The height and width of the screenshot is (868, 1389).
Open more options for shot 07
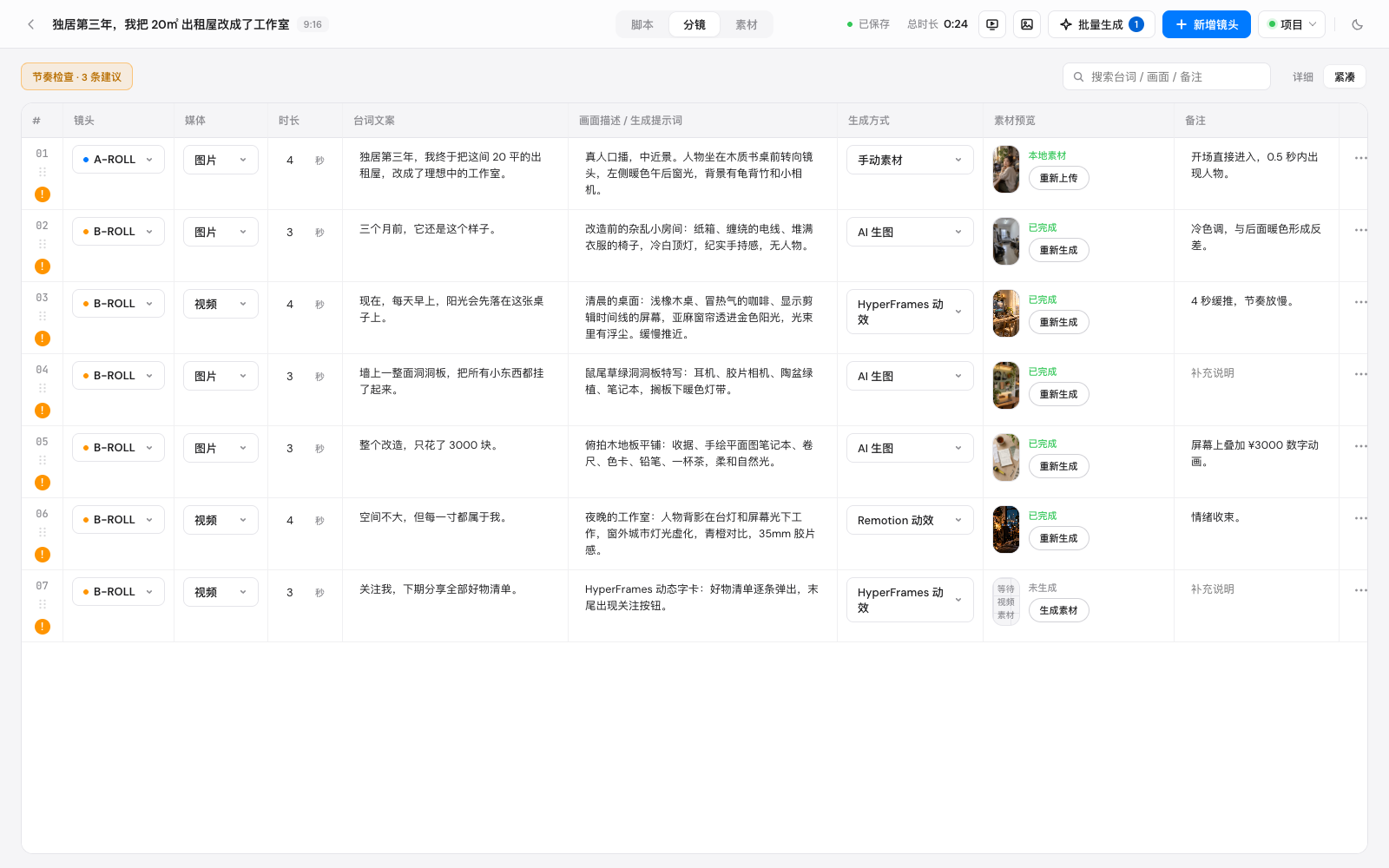pos(1360,590)
